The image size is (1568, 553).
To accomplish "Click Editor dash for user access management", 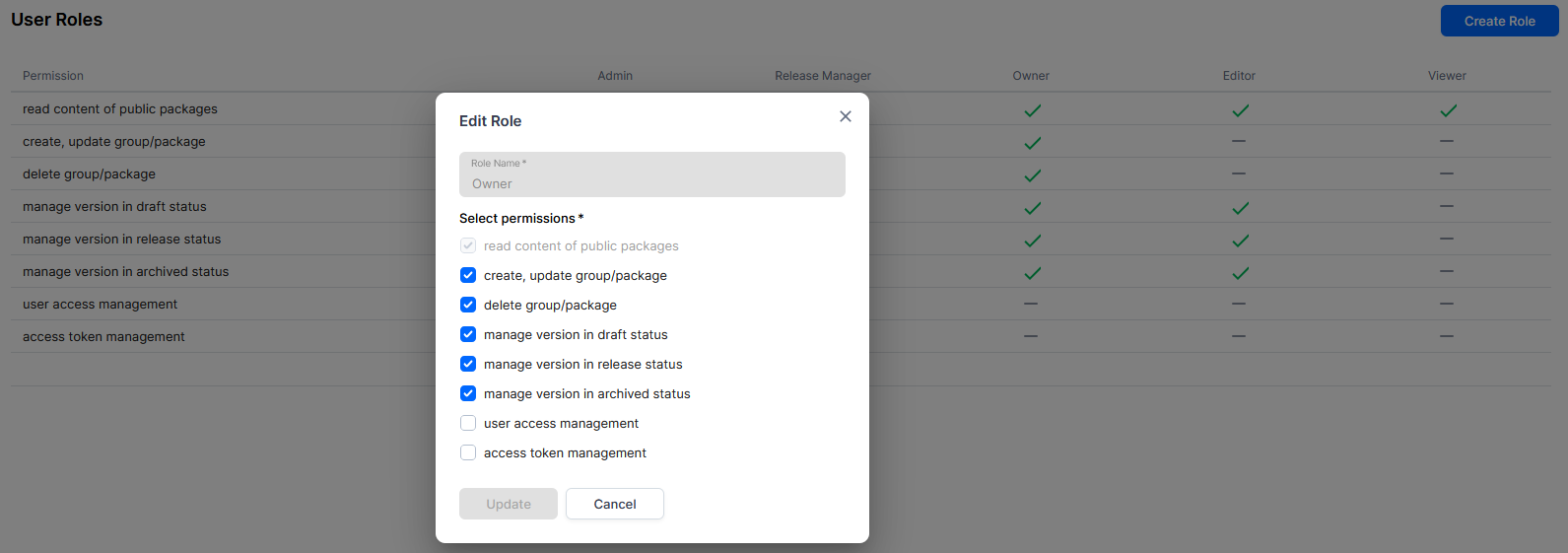I will (x=1239, y=304).
